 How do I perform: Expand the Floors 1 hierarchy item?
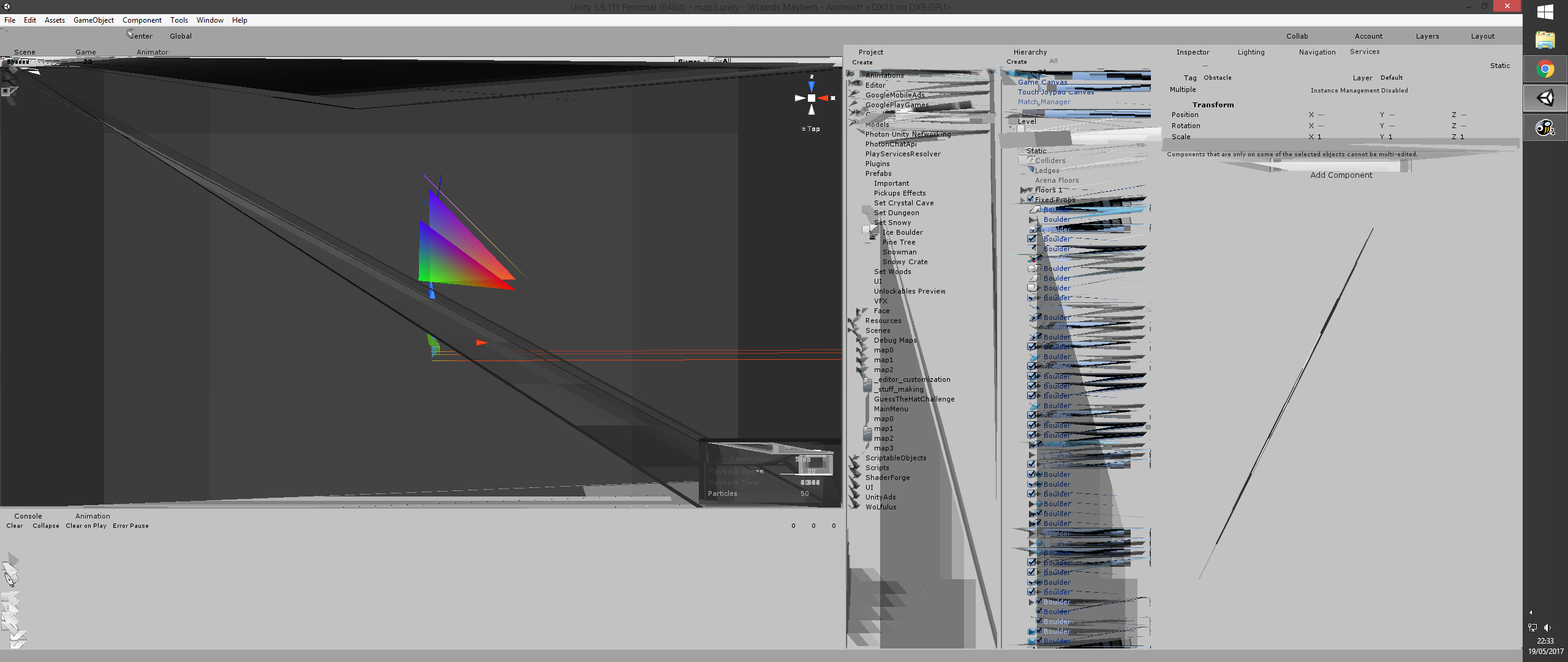1023,190
